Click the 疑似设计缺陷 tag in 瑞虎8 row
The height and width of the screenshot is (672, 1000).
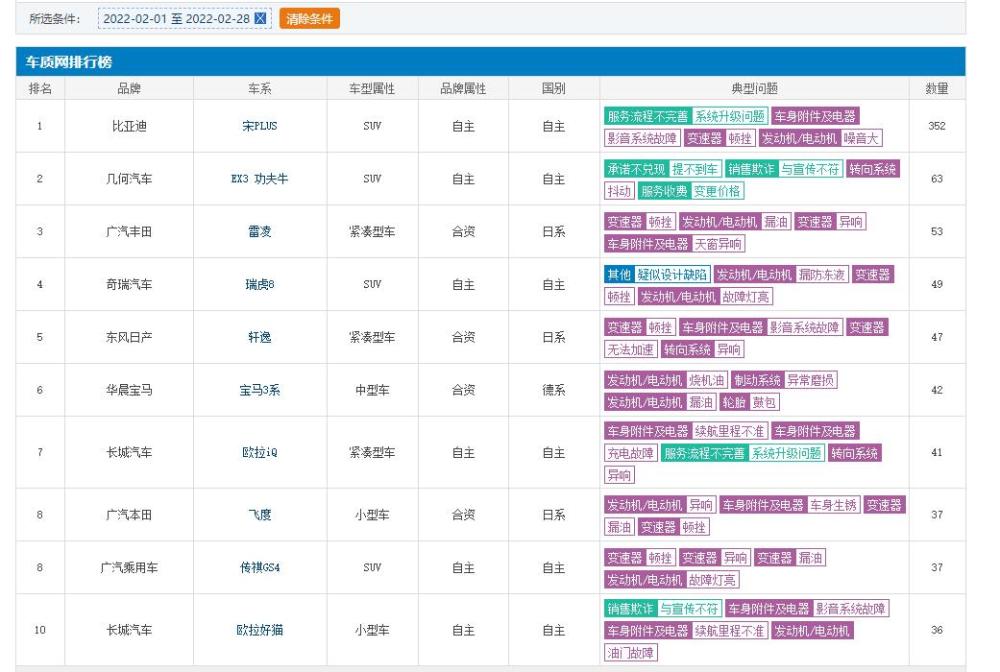click(672, 275)
